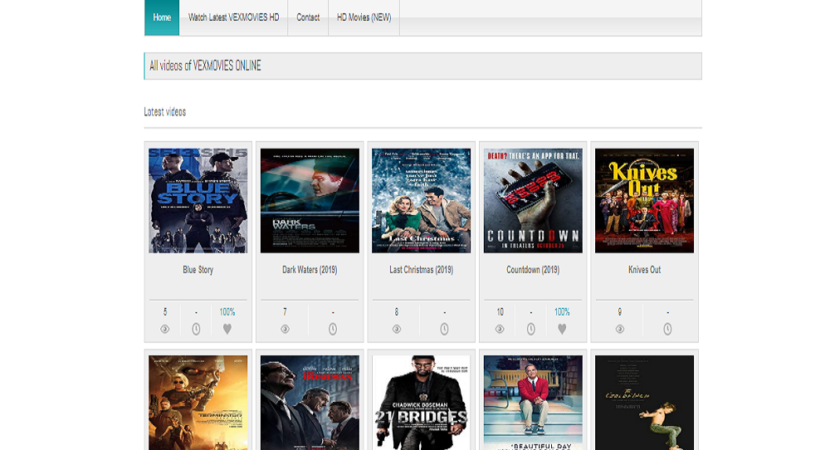
Task: Open the Home tab
Action: 161,17
